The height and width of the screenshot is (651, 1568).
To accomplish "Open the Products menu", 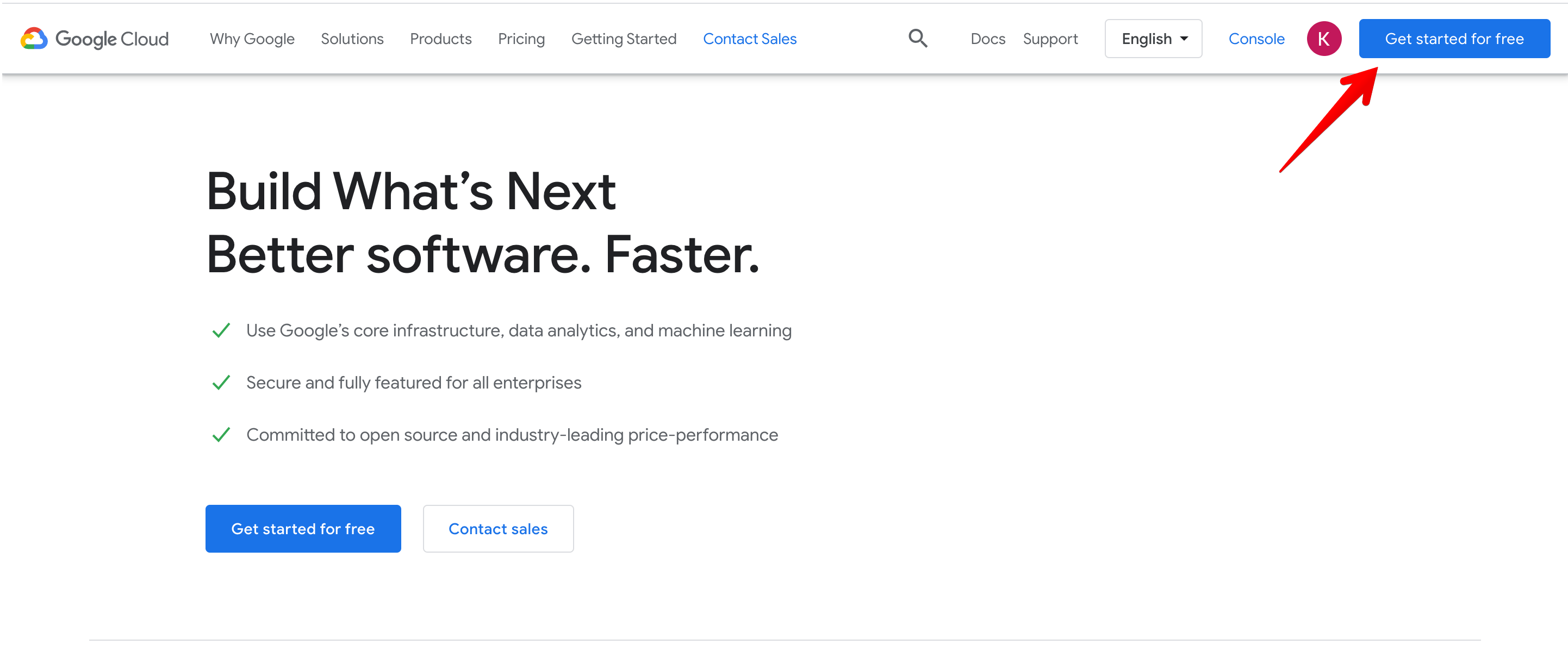I will 441,39.
